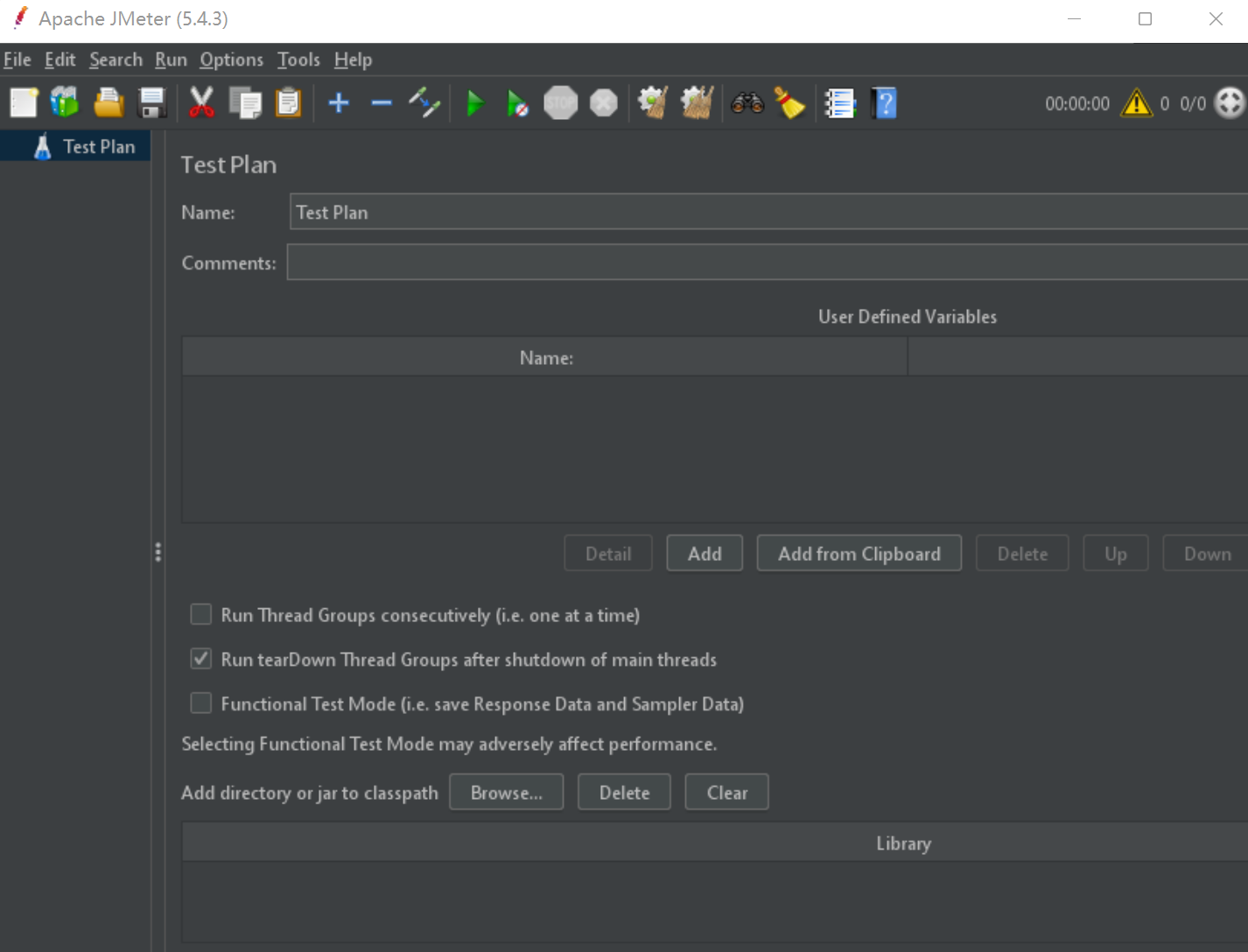The height and width of the screenshot is (952, 1248).
Task: Click the Name: column header
Action: coord(545,357)
